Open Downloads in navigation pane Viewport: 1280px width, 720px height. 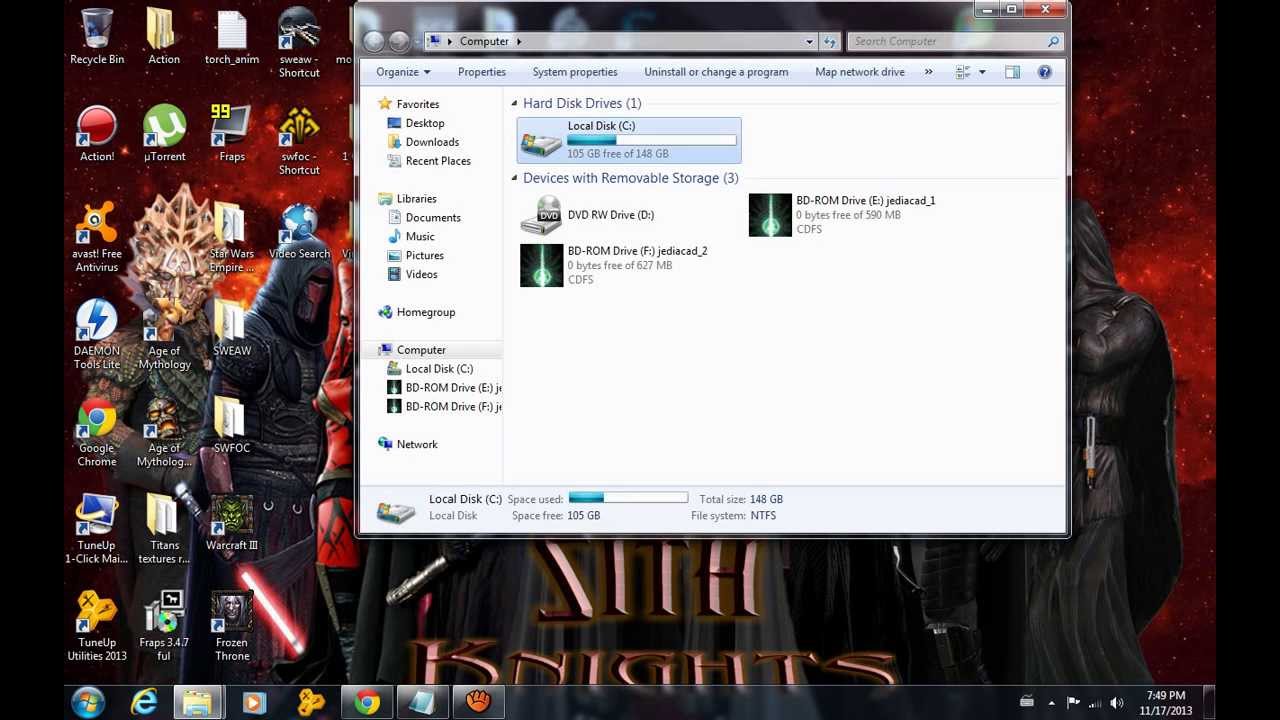pos(423,142)
